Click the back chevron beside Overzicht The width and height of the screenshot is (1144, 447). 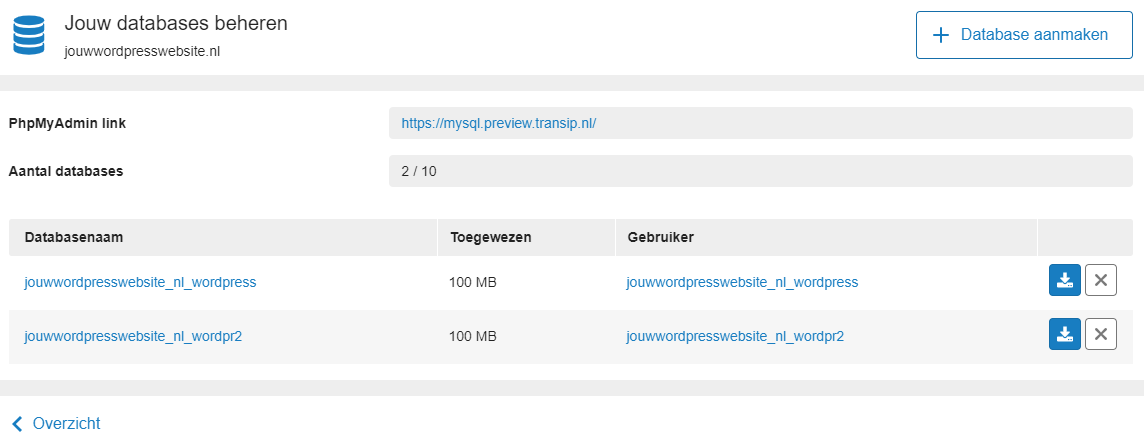pyautogui.click(x=18, y=424)
